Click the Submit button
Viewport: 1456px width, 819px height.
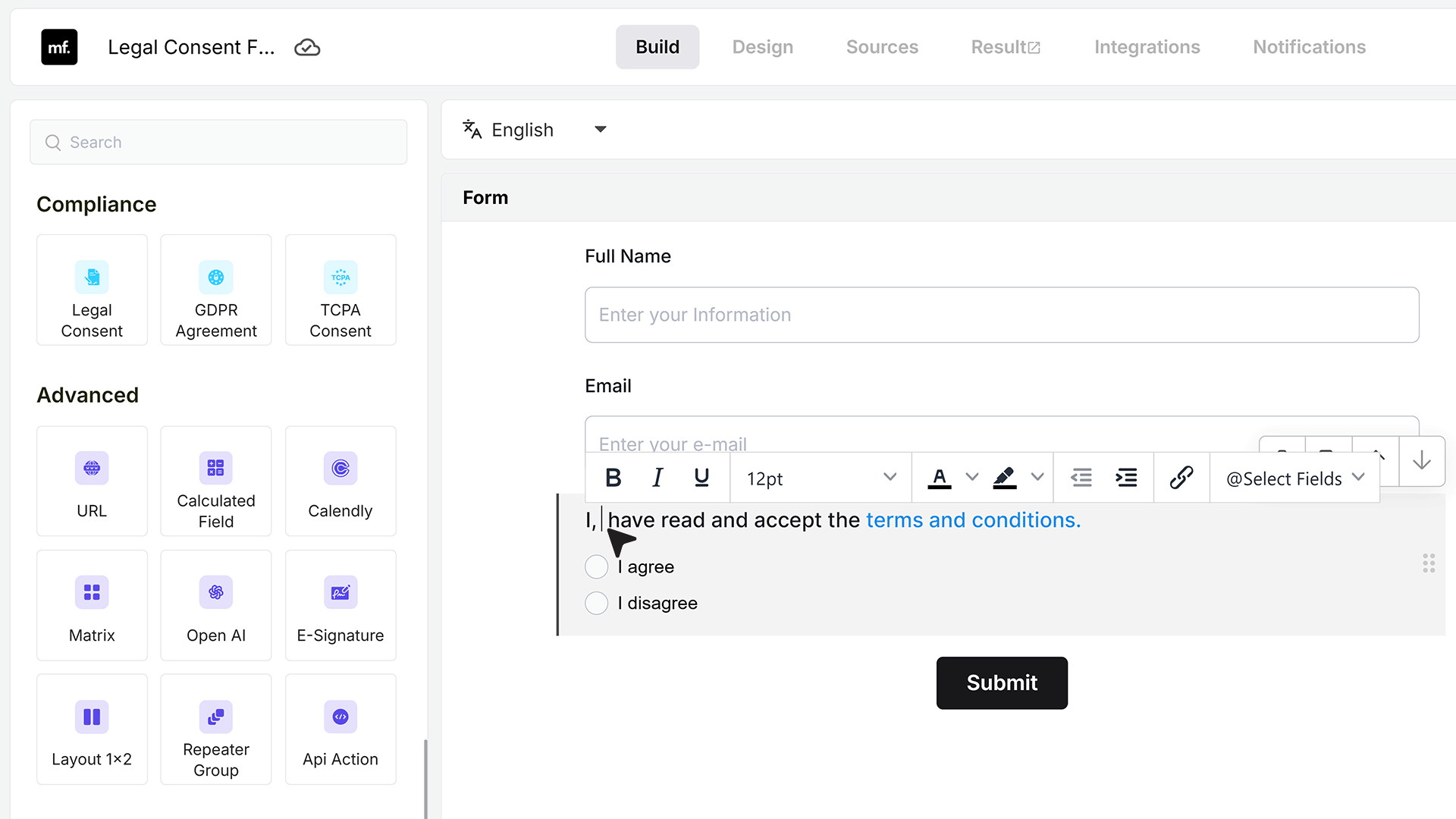tap(1002, 683)
